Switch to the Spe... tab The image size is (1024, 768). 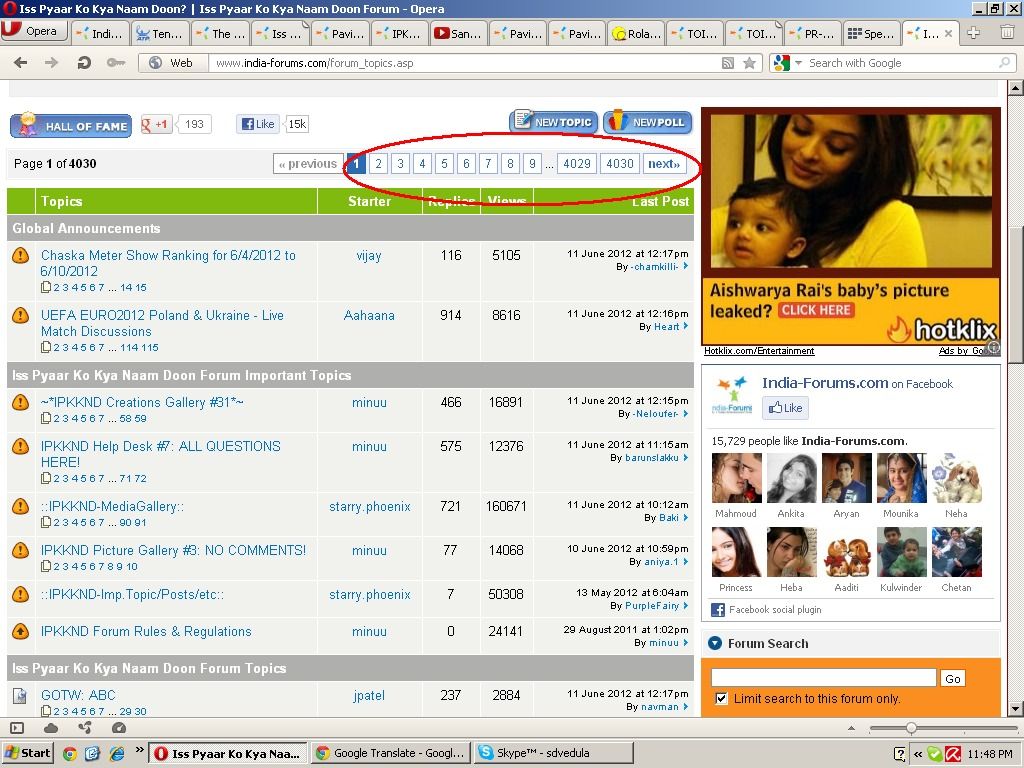[871, 33]
